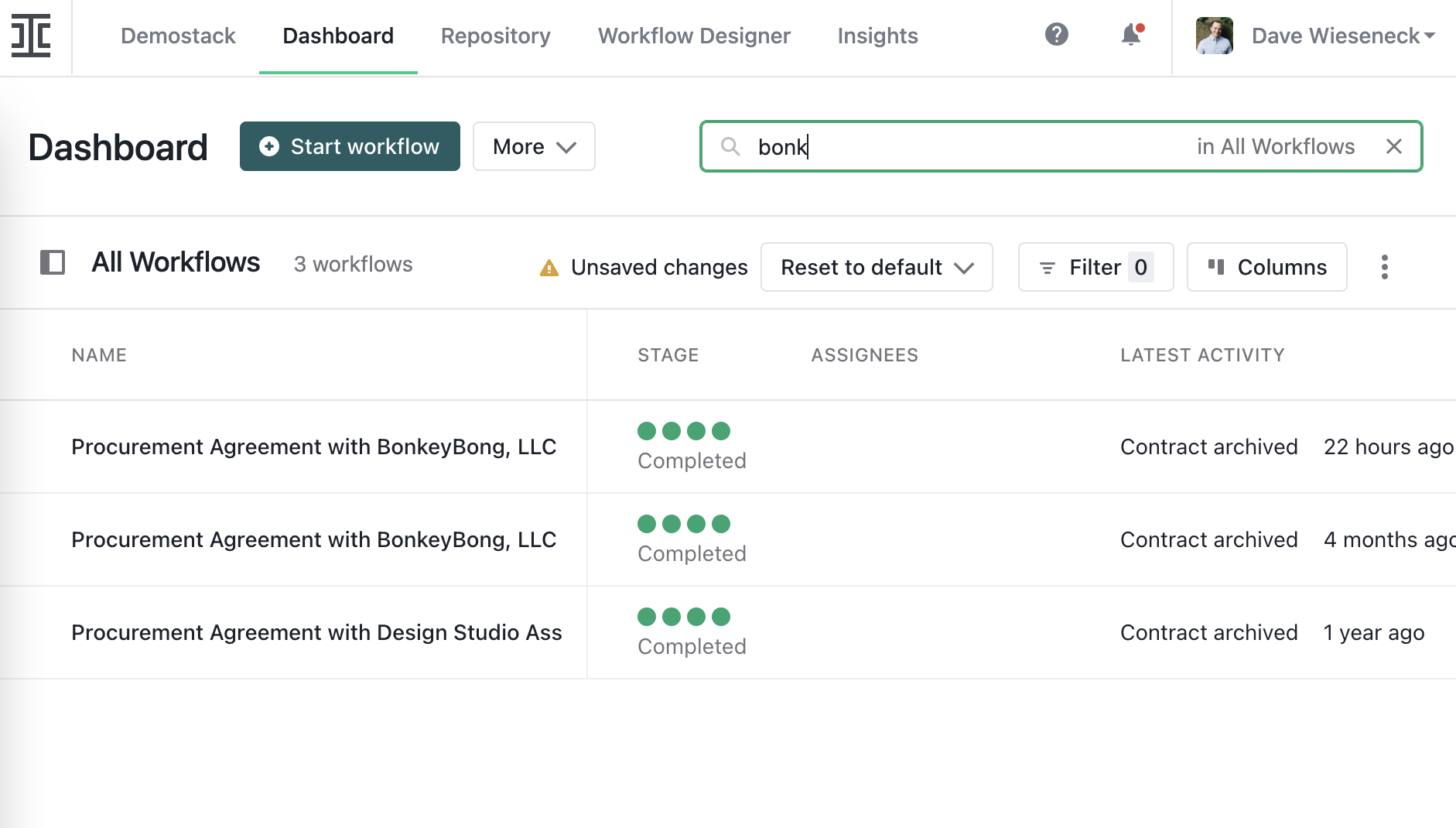Open the Filter button

pos(1095,267)
